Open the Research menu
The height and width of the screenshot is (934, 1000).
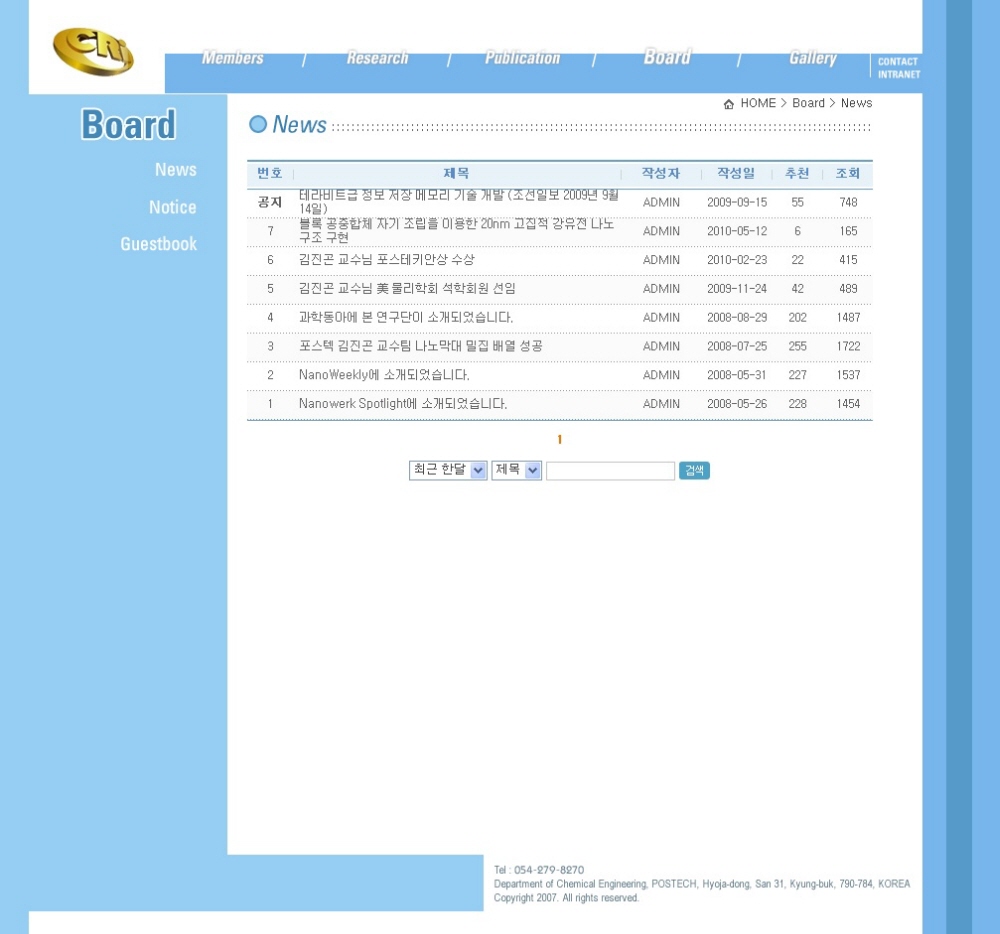[377, 58]
